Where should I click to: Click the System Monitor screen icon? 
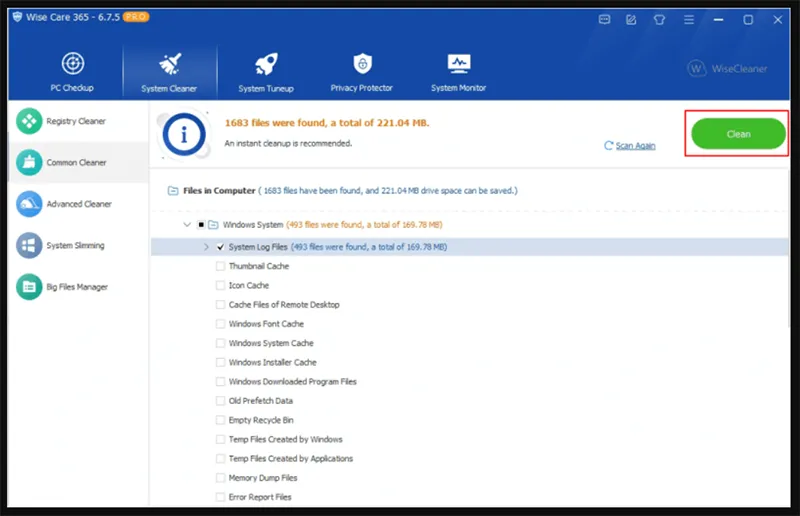(459, 64)
